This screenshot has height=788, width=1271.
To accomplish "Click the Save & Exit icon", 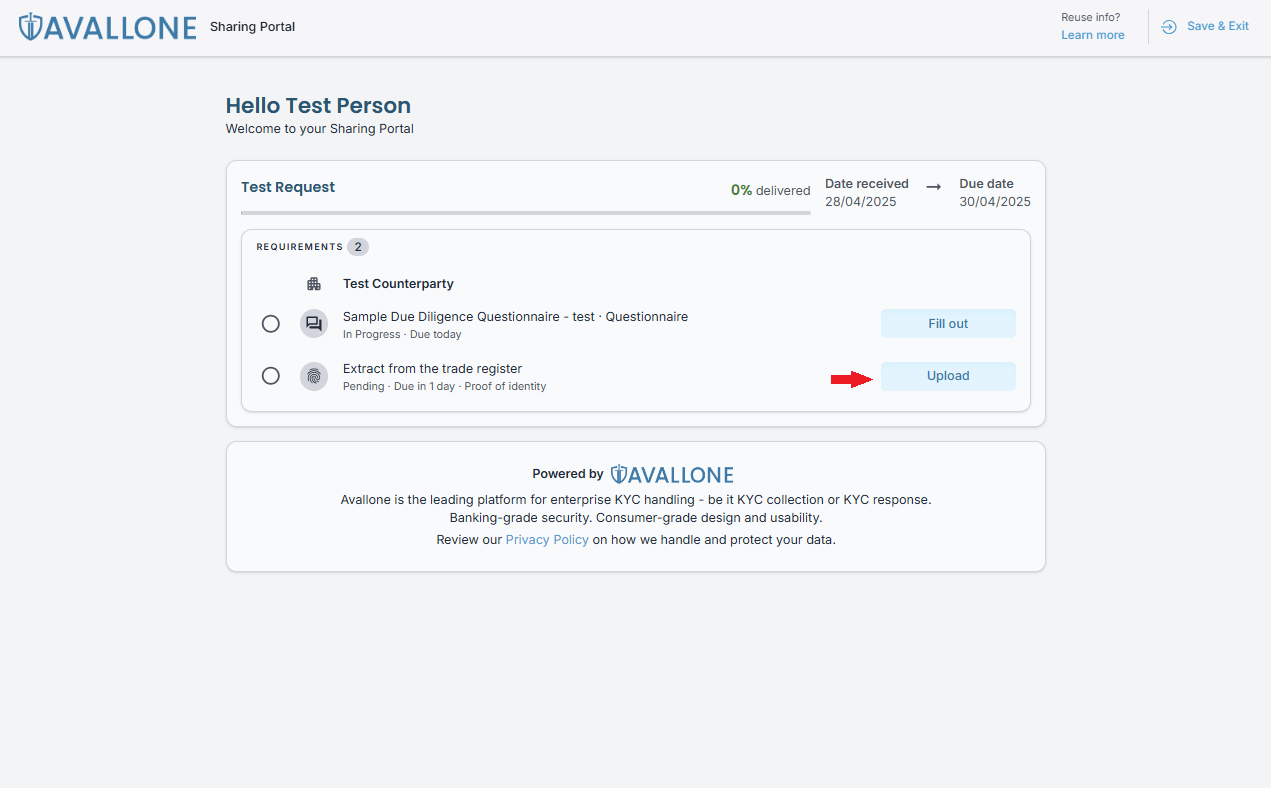I will click(1168, 27).
